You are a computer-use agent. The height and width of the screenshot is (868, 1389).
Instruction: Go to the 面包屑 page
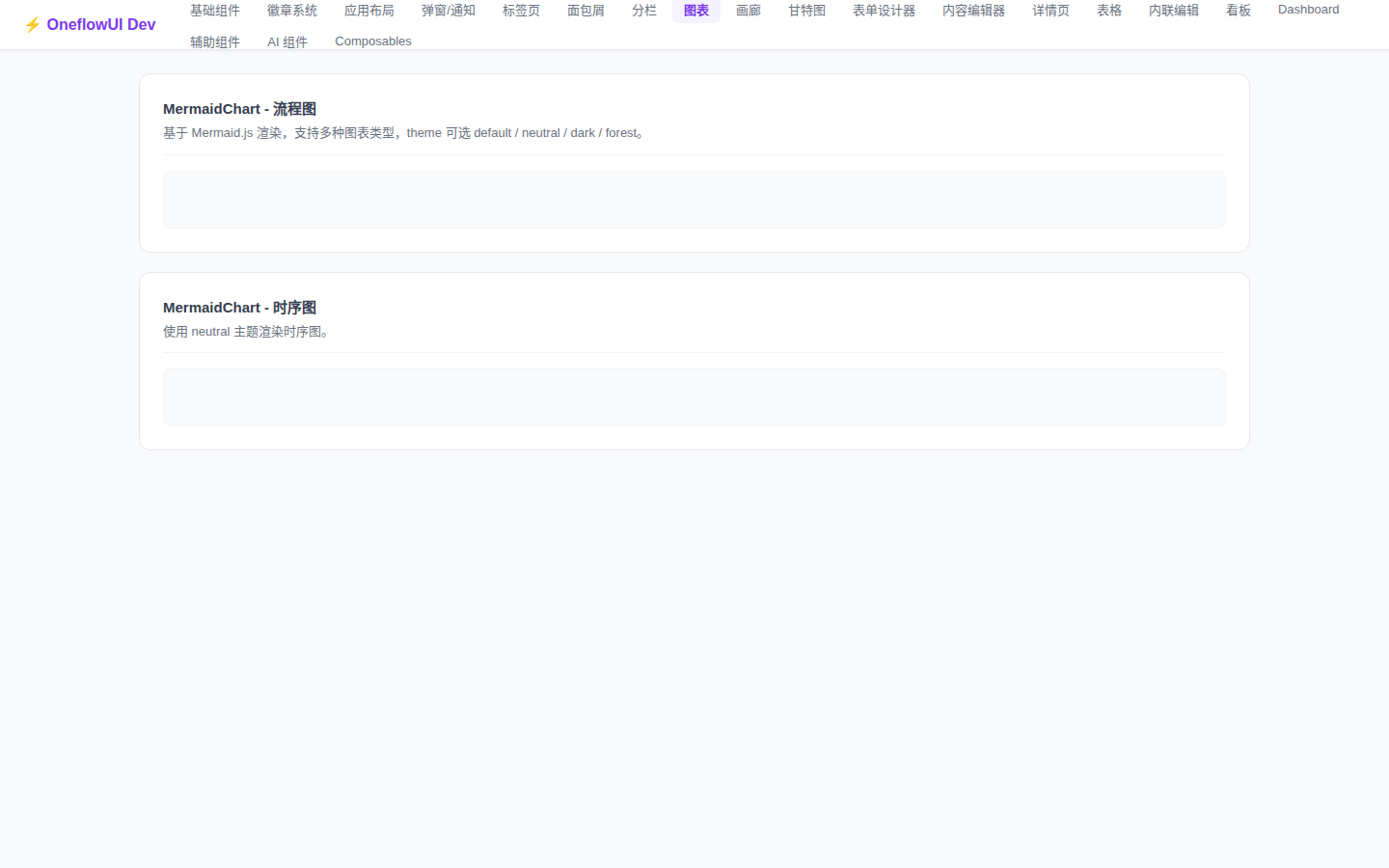[586, 11]
